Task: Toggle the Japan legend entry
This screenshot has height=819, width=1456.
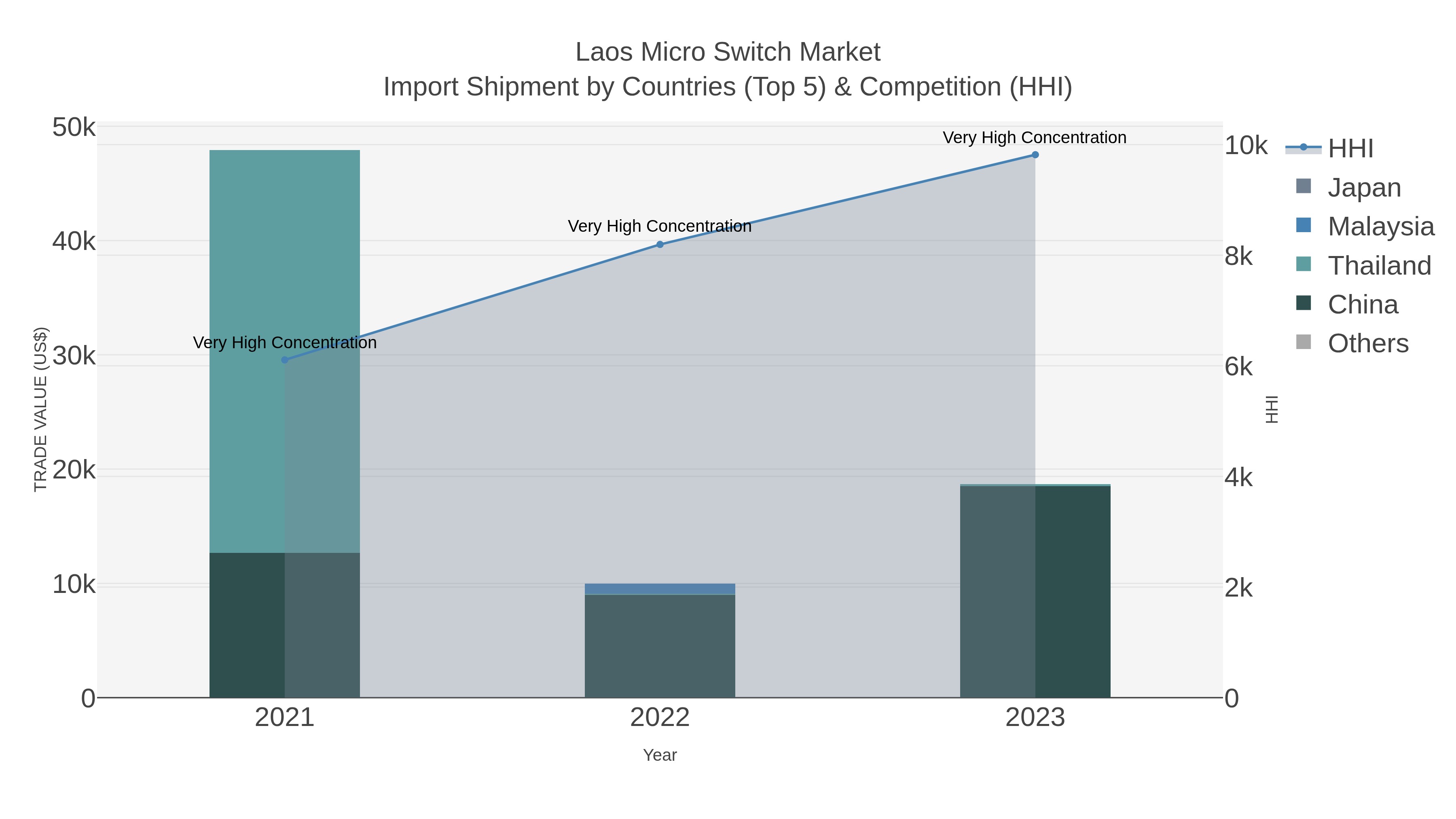Action: pyautogui.click(x=1348, y=187)
